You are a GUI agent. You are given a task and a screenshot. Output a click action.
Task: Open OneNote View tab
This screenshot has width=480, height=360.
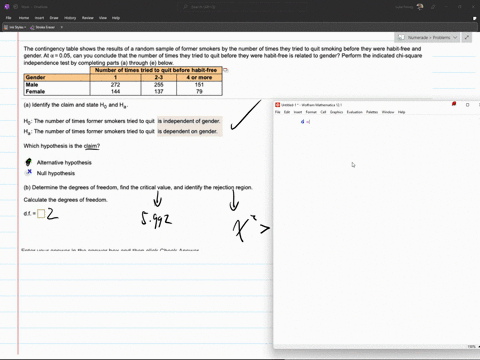[103, 18]
